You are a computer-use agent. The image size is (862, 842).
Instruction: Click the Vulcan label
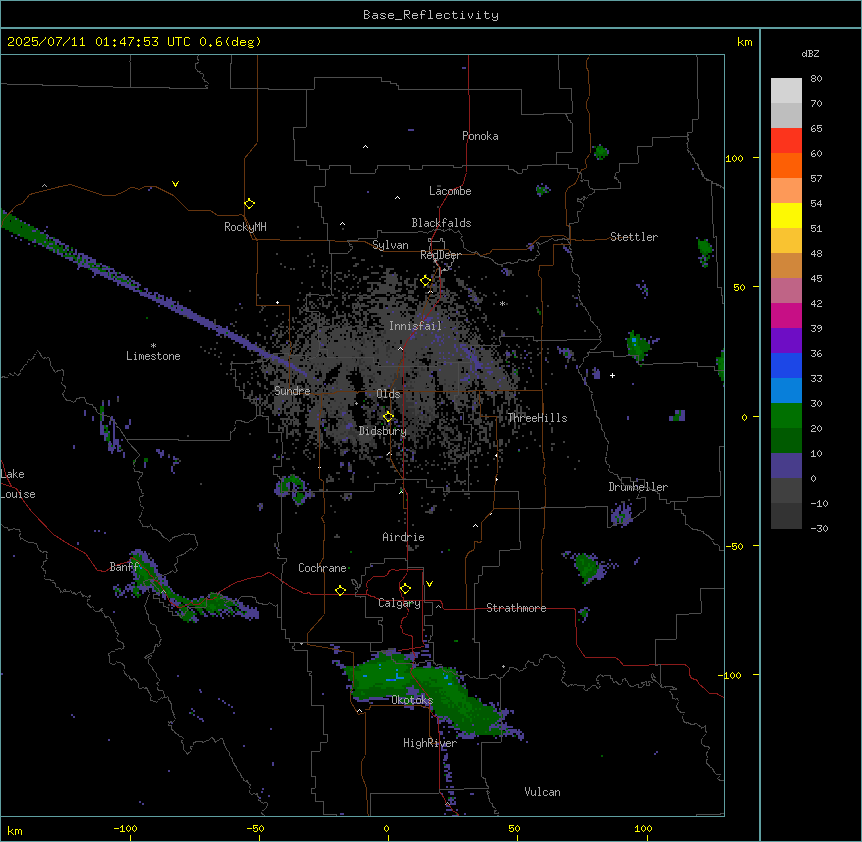click(542, 792)
